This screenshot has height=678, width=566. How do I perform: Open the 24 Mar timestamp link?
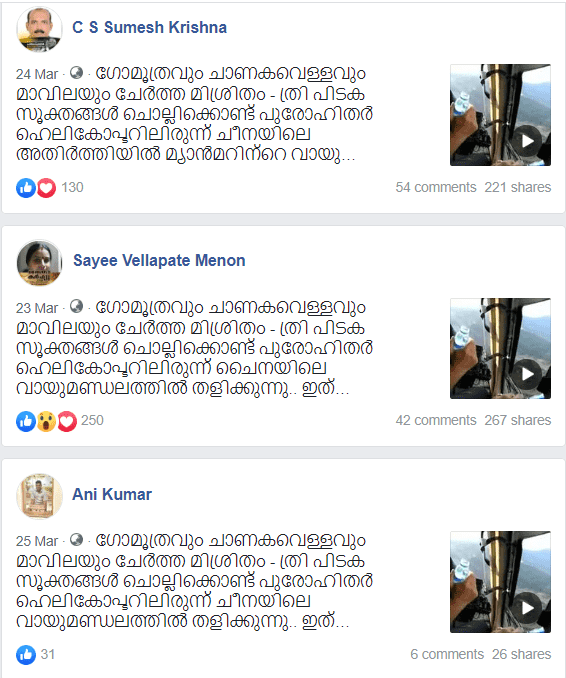37,74
